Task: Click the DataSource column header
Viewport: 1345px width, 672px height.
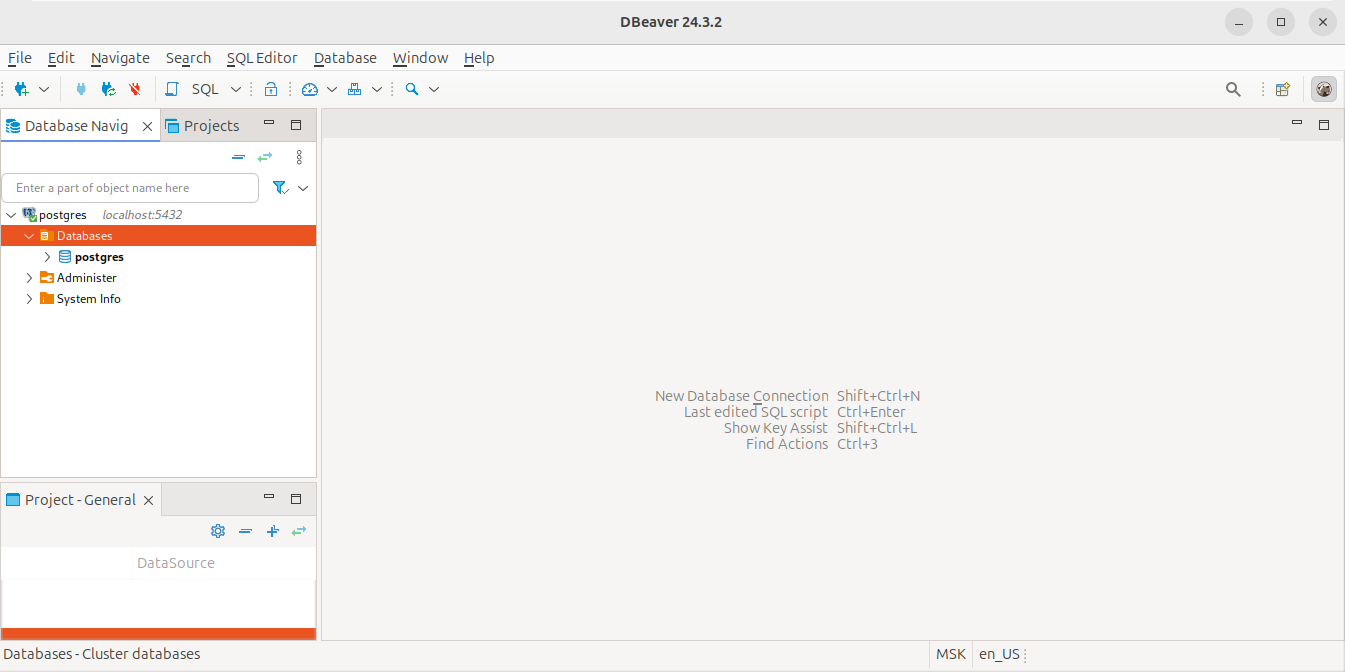Action: click(176, 563)
